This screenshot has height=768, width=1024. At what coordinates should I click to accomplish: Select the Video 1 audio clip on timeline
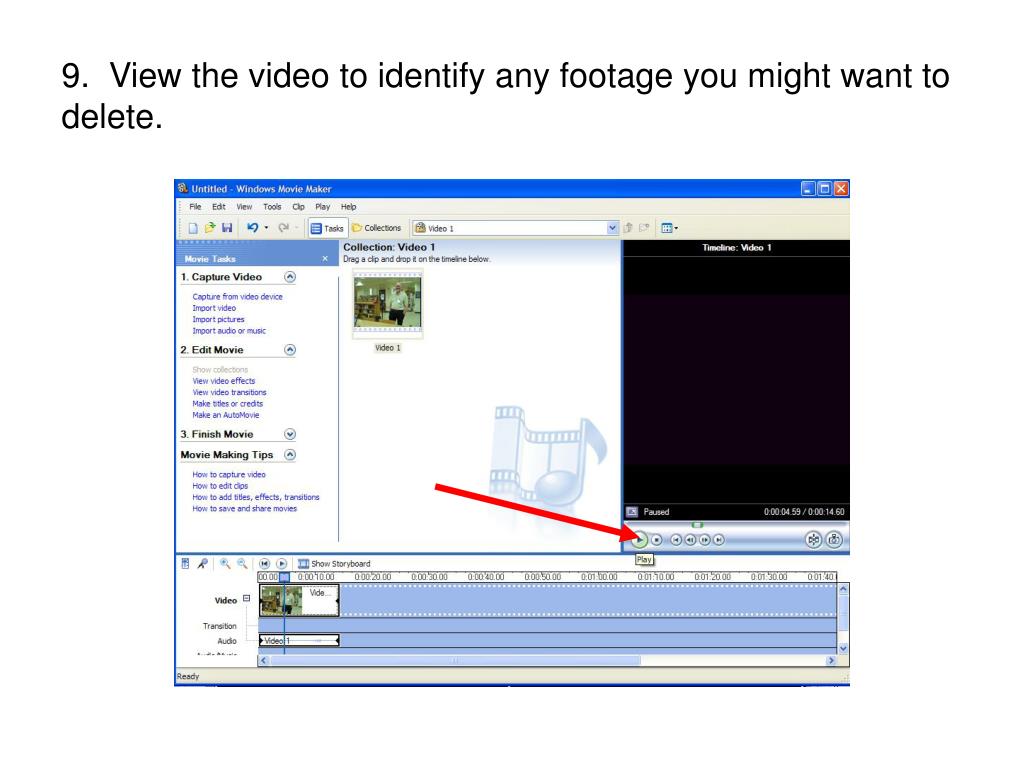click(299, 641)
